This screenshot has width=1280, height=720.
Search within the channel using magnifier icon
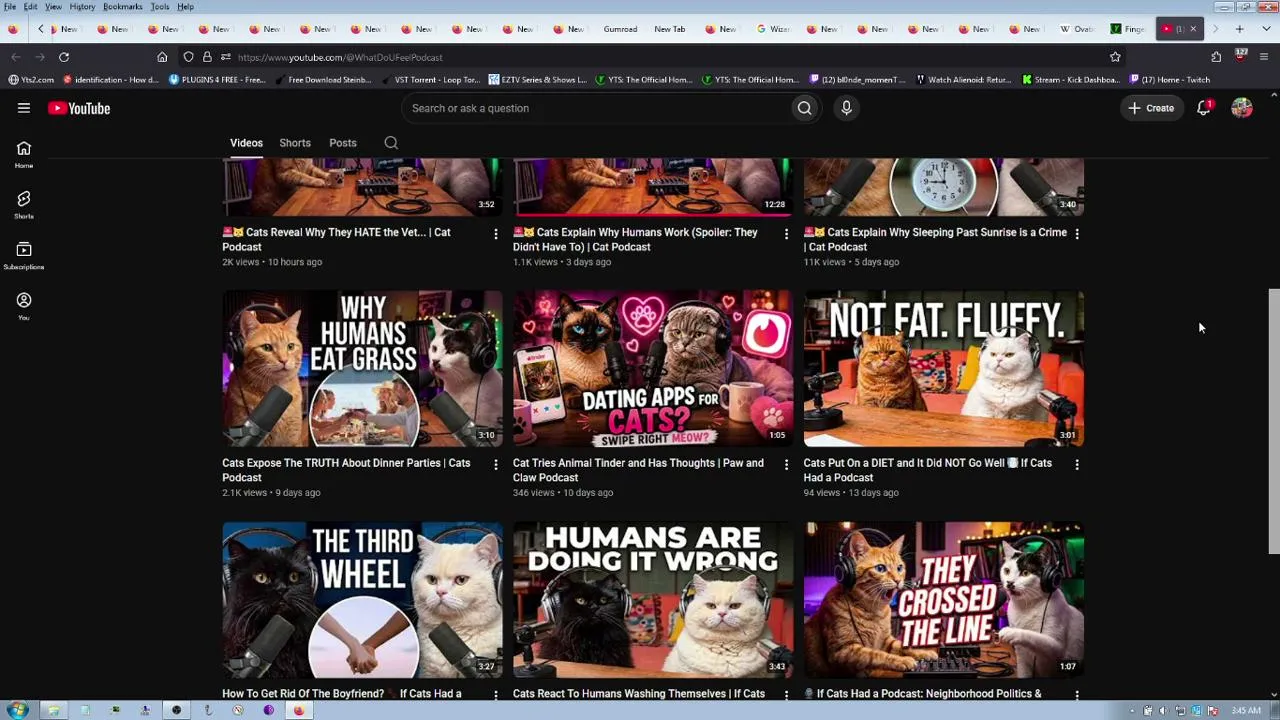pos(391,143)
